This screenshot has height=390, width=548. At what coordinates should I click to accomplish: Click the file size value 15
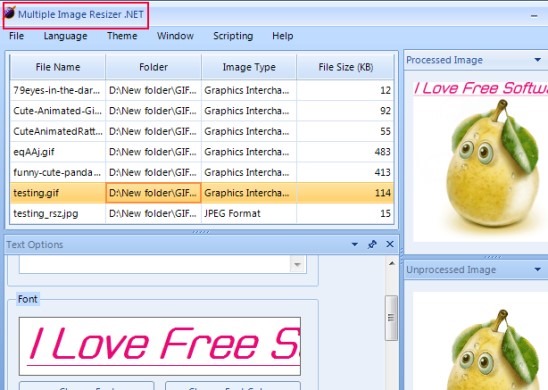[x=385, y=213]
